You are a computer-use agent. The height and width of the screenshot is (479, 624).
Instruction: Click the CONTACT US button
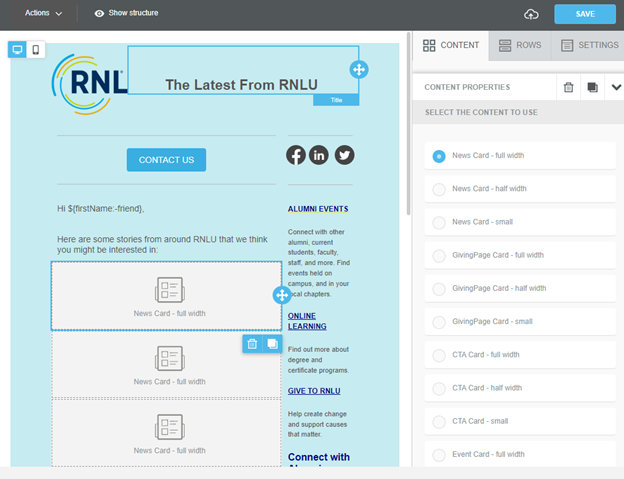(166, 160)
